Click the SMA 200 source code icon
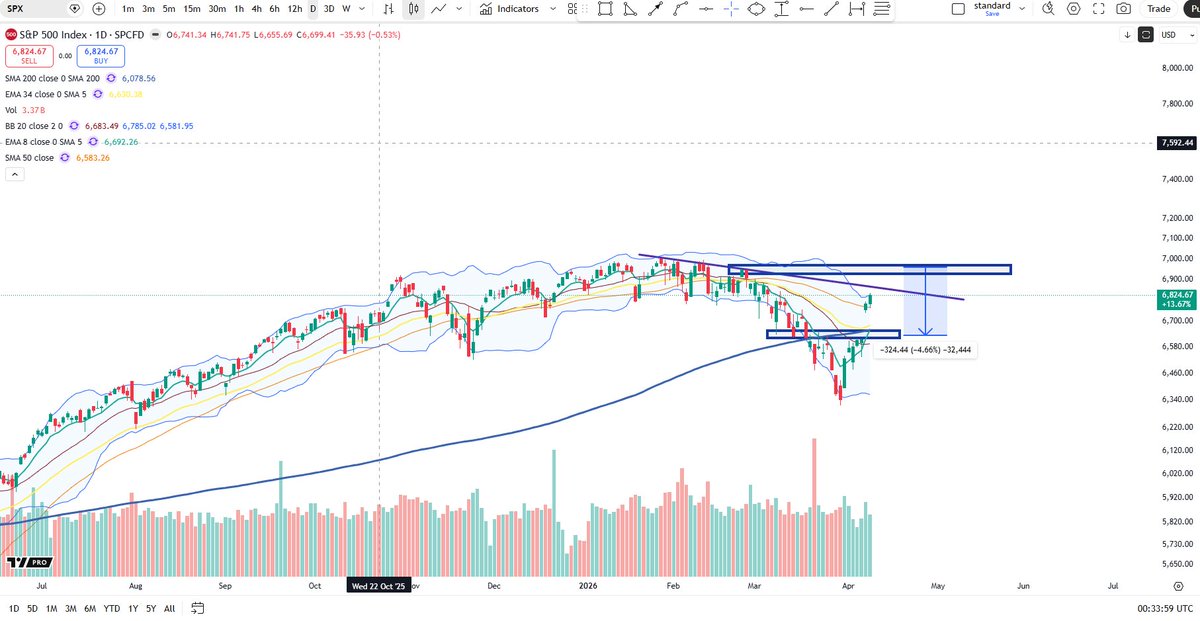This screenshot has height=621, width=1200. pos(111,78)
